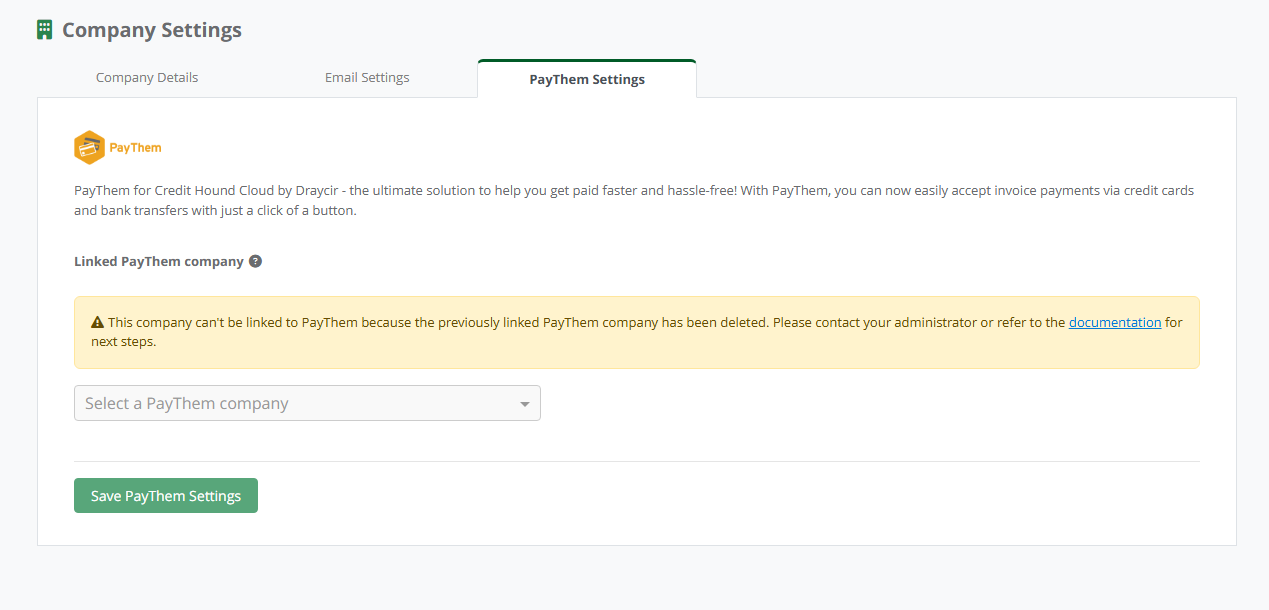Viewport: 1269px width, 610px height.
Task: Open the Company Details tab
Action: (x=147, y=77)
